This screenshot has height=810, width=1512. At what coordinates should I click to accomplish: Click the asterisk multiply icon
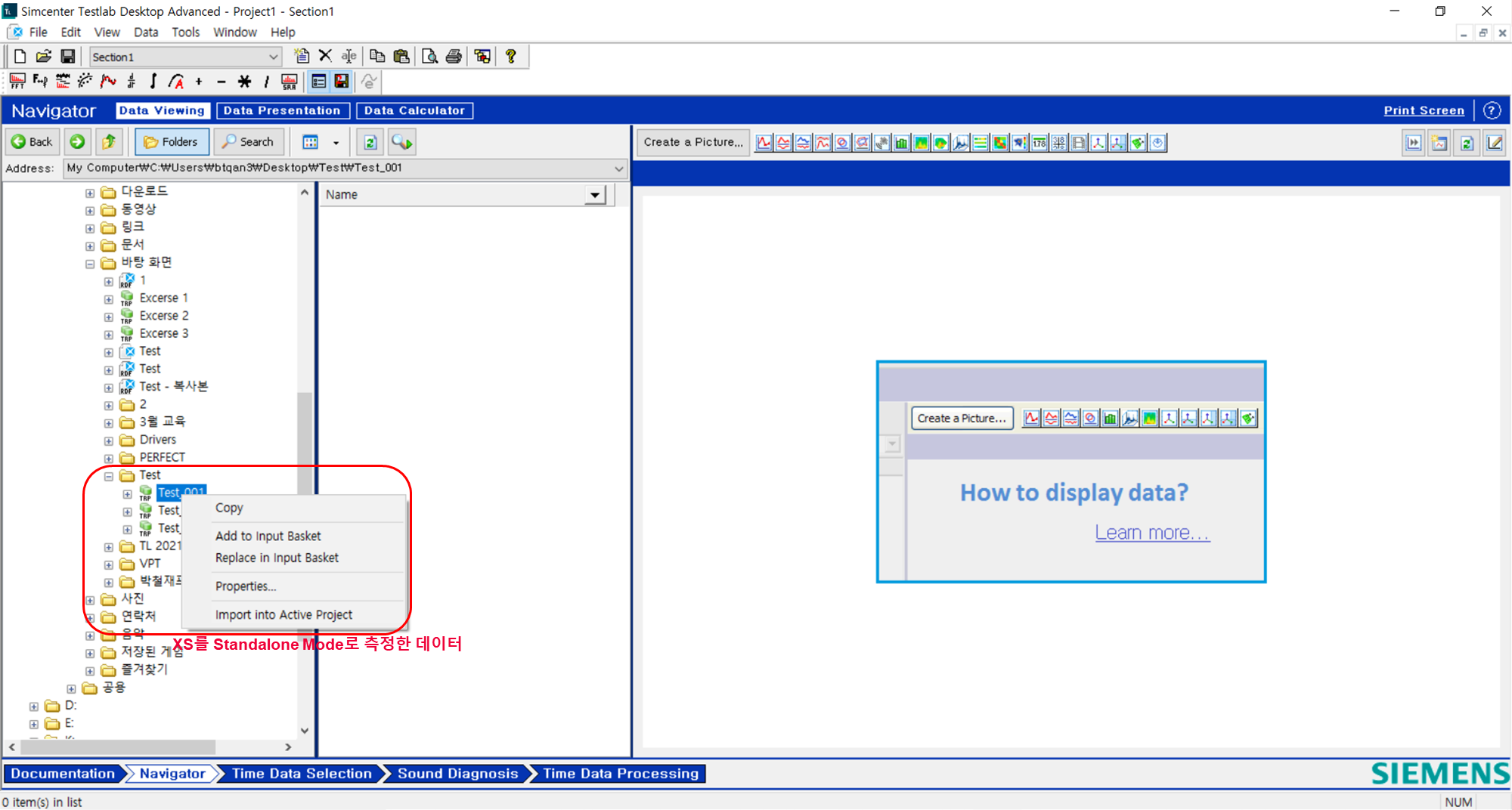(x=244, y=82)
